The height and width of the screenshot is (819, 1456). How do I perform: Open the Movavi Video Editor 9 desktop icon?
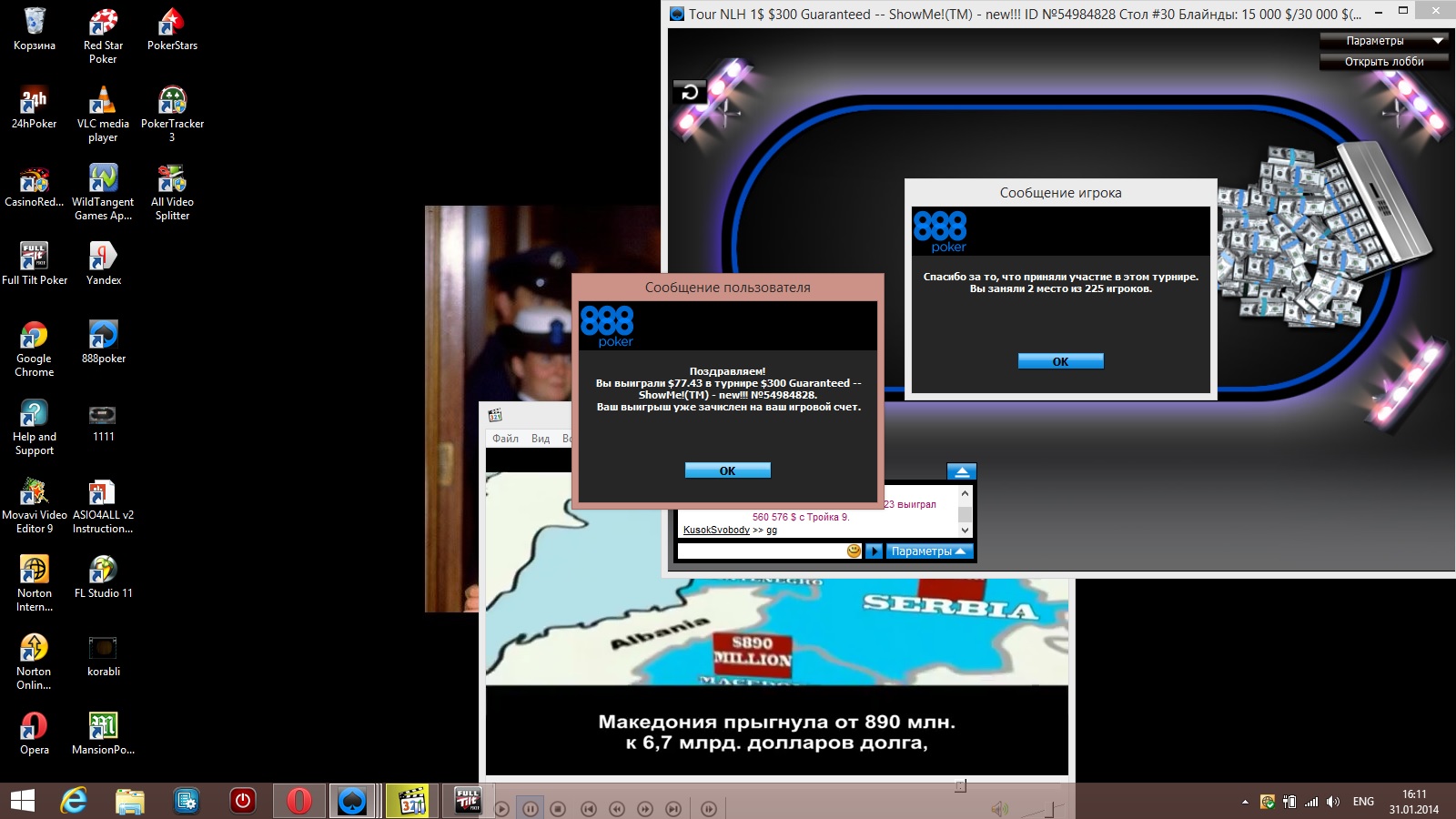pos(35,506)
